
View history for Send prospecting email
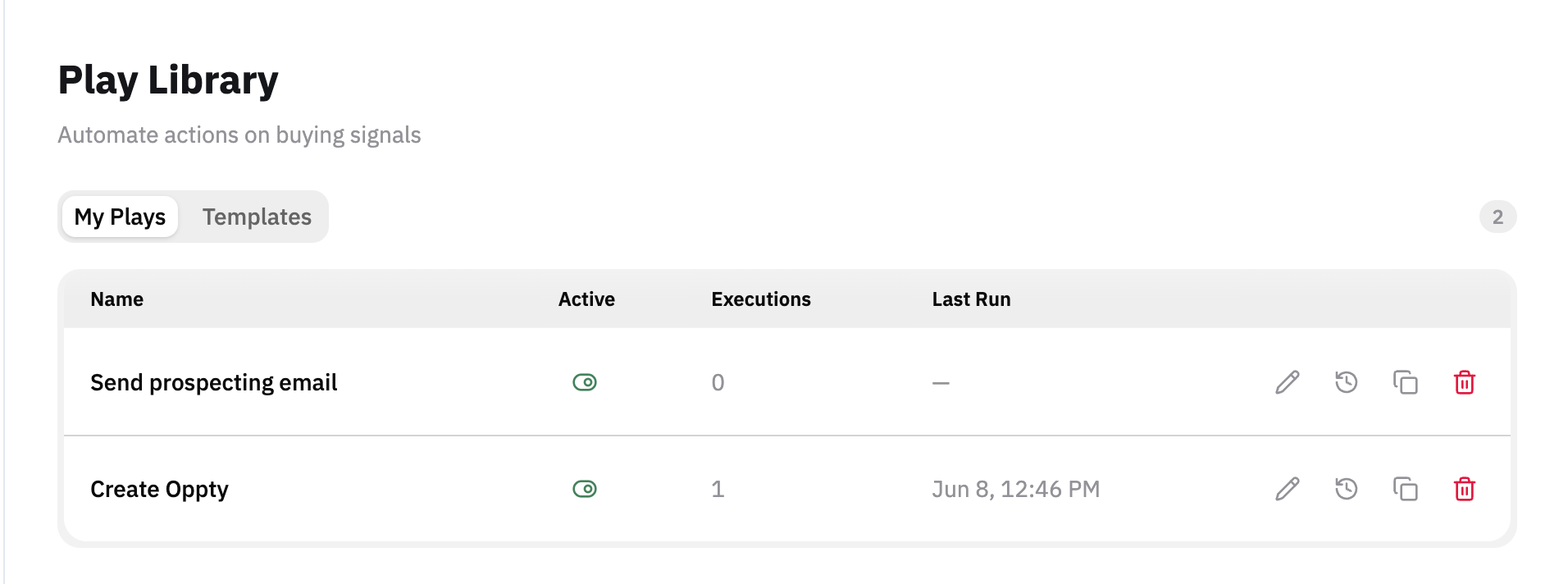1347,382
